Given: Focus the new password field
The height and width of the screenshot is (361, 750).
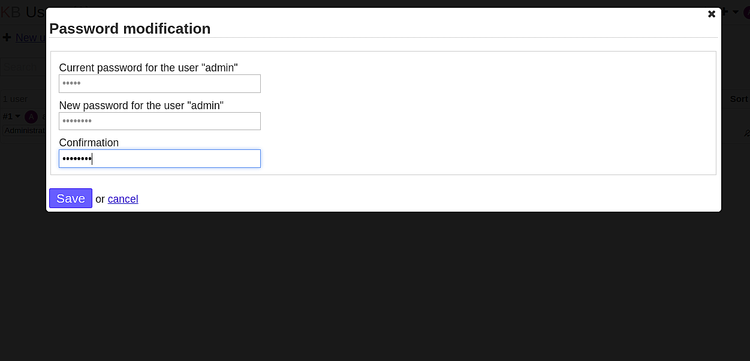Looking at the screenshot, I should pyautogui.click(x=160, y=121).
